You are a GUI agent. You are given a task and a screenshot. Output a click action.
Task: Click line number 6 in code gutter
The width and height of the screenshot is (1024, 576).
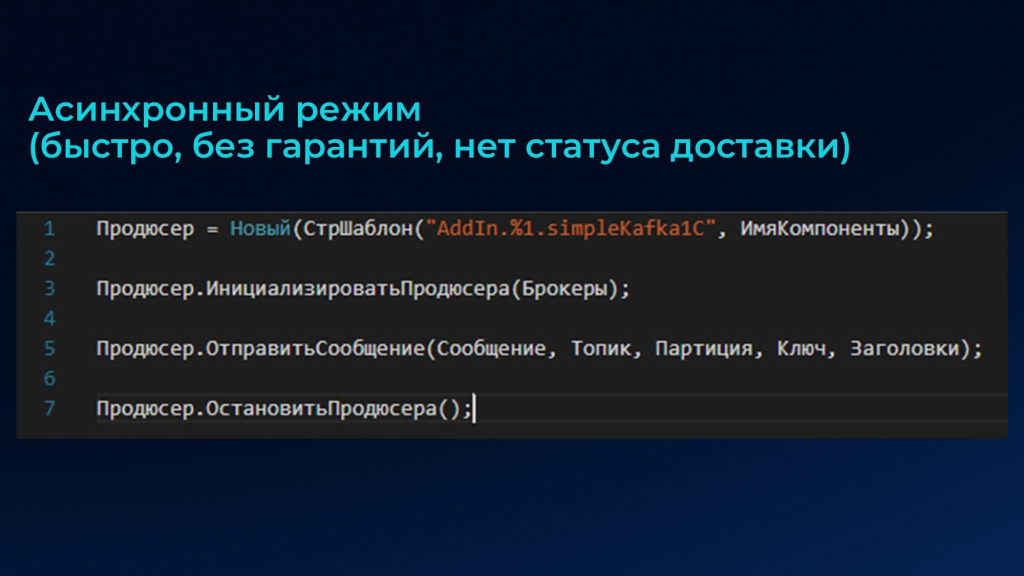point(49,379)
